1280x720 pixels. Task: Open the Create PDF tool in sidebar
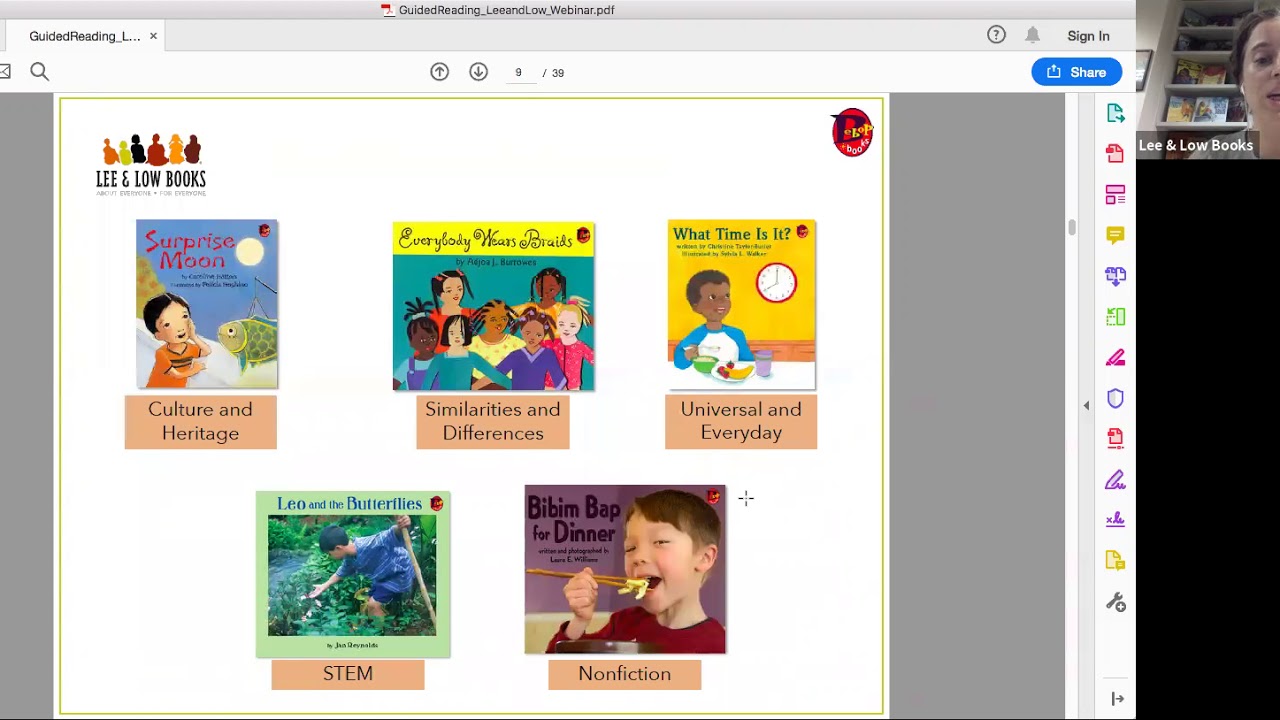1115,154
